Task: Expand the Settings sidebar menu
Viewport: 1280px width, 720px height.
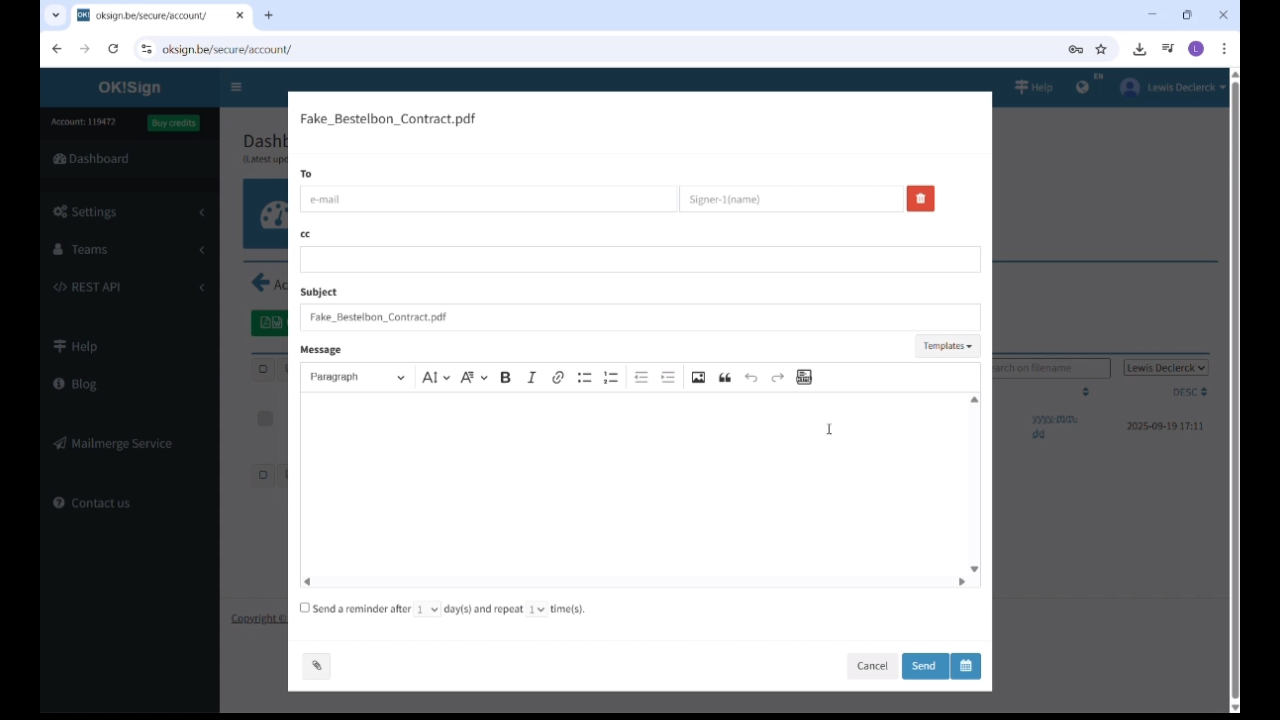Action: [x=93, y=211]
